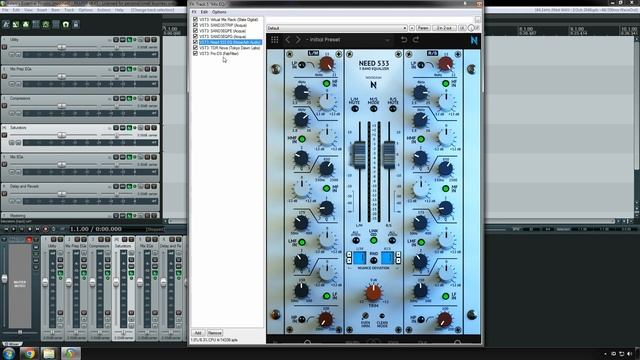The image size is (640, 360).
Task: Toggle R/S channel MF IN green button
Action: [445, 189]
